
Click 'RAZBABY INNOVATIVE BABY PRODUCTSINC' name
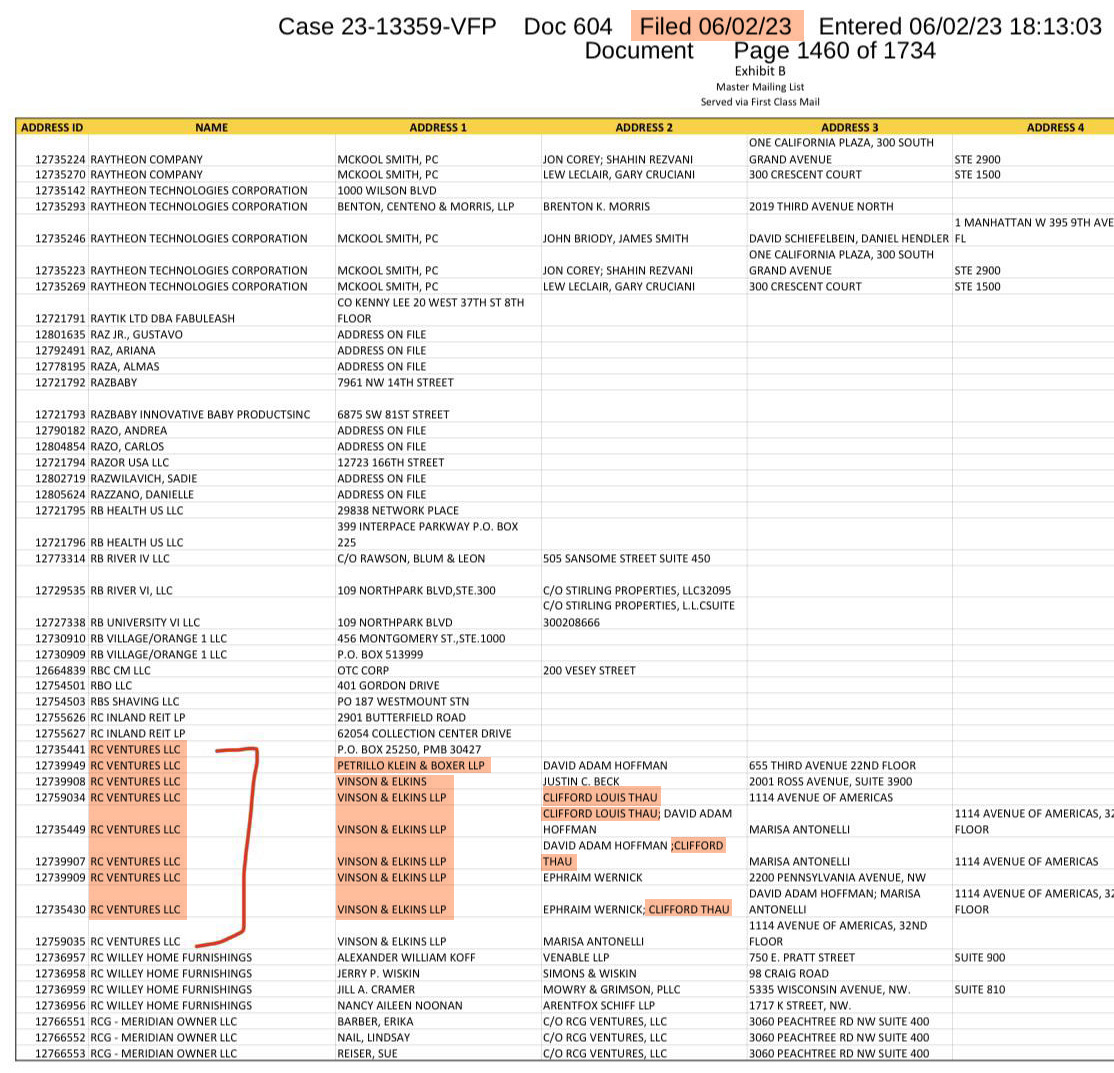(x=200, y=414)
